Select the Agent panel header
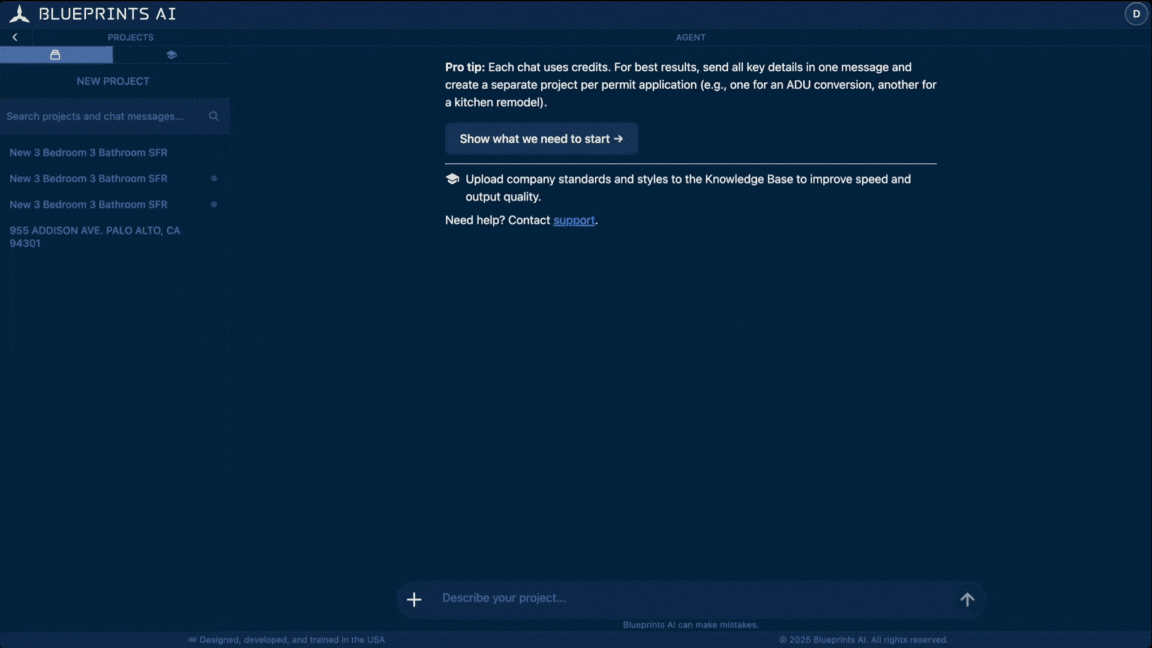 [690, 37]
